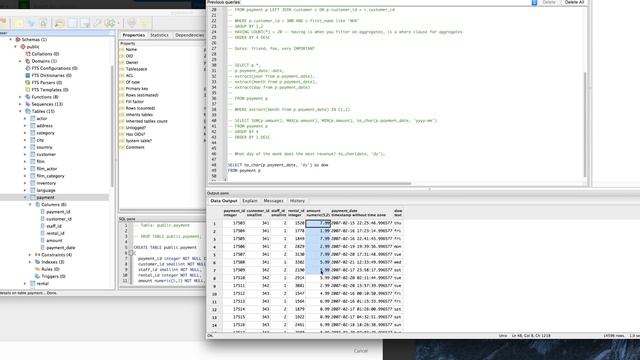Select the customer table in tree

click(x=46, y=154)
